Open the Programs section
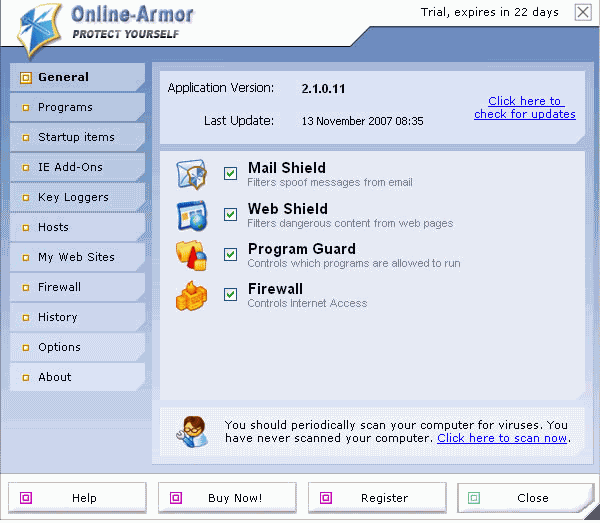Viewport: 600px width, 523px height. 77,108
